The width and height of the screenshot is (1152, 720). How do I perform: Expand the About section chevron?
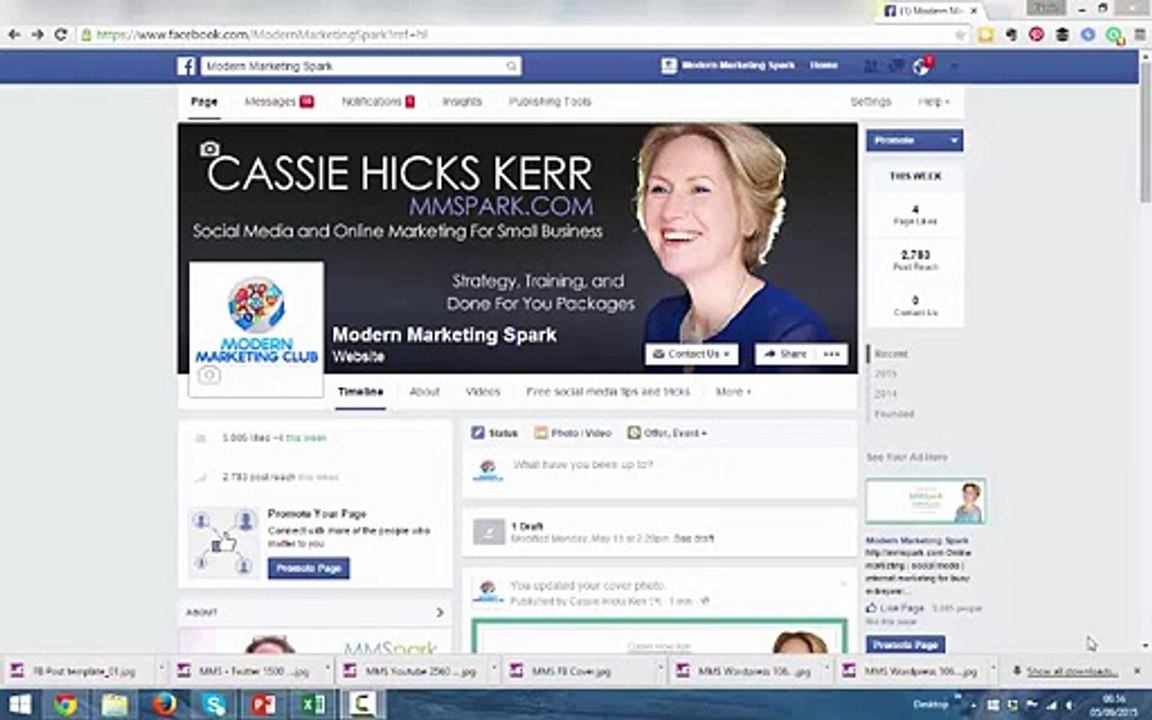pyautogui.click(x=439, y=612)
